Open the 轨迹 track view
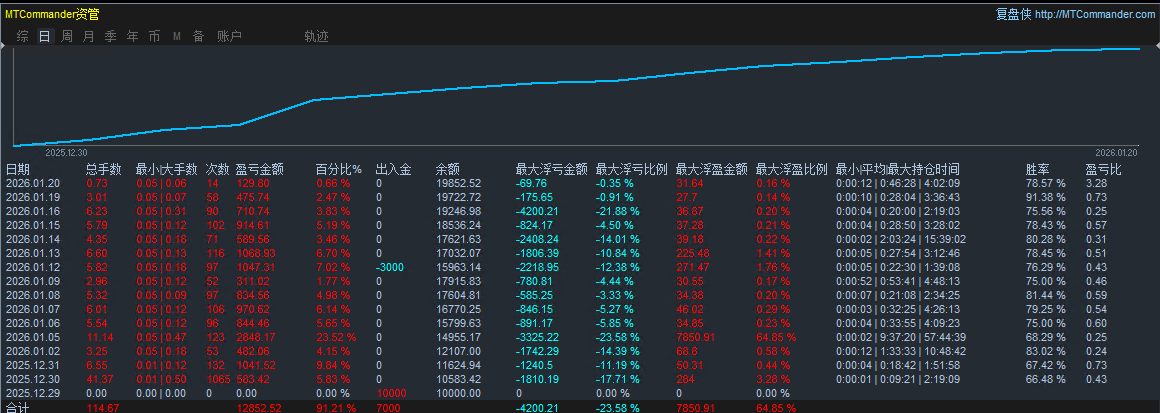1160x413 pixels. [x=317, y=36]
